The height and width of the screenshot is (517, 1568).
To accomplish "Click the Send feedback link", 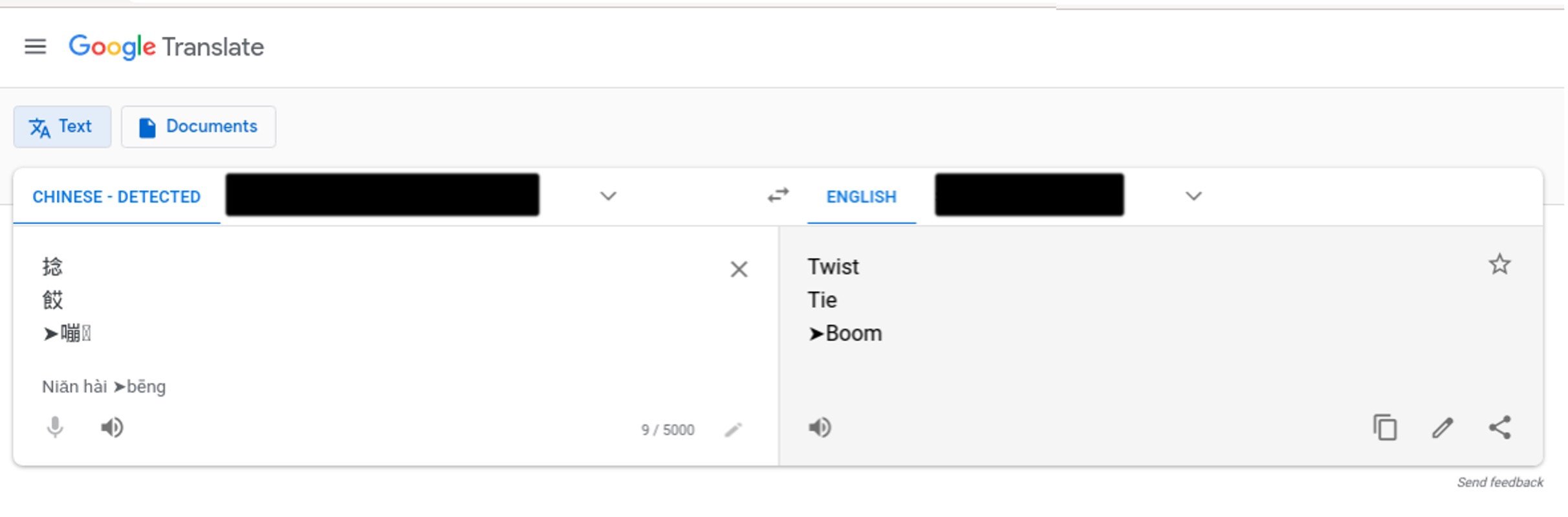I will (x=1499, y=482).
